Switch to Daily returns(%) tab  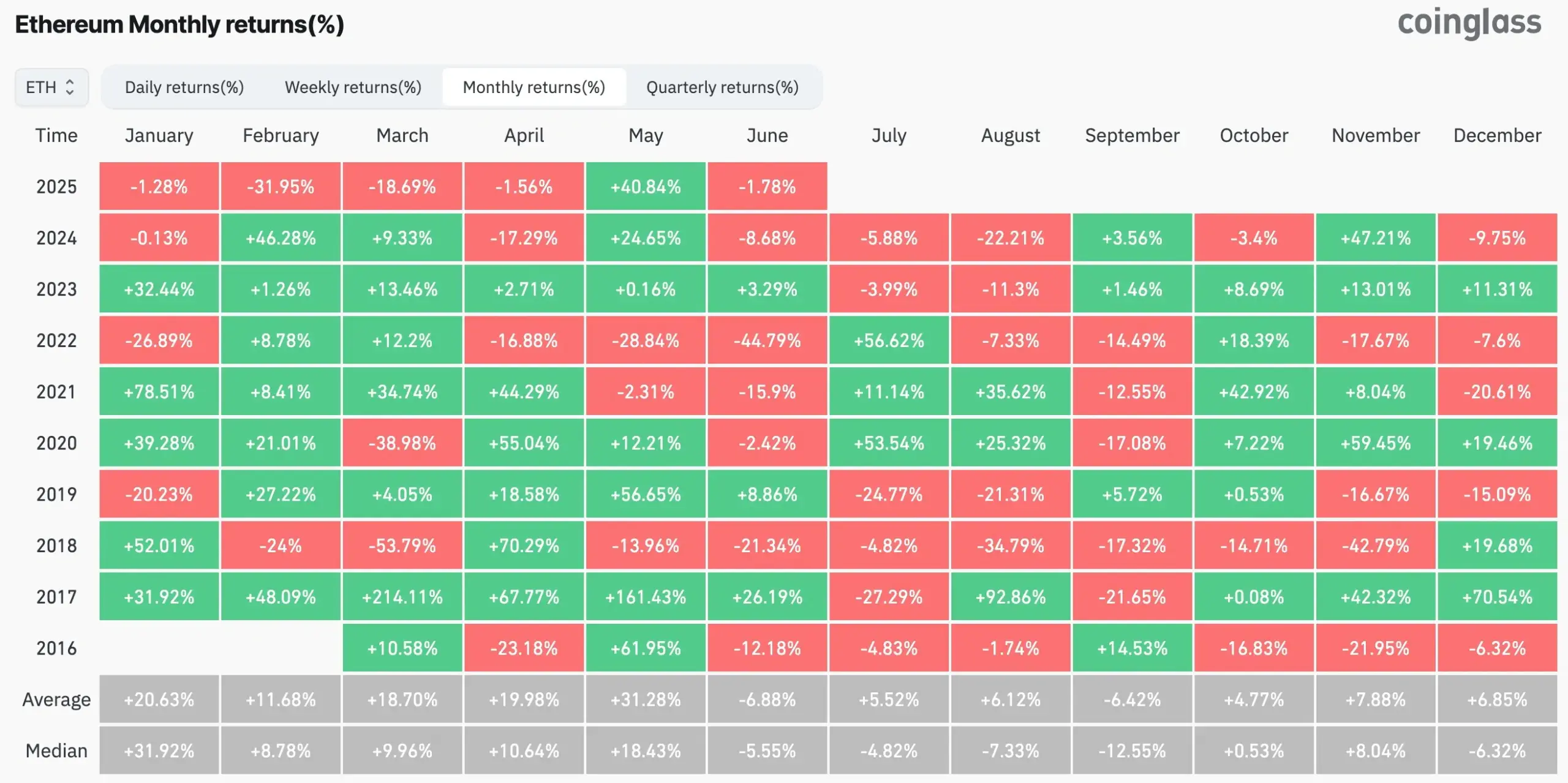click(x=184, y=87)
